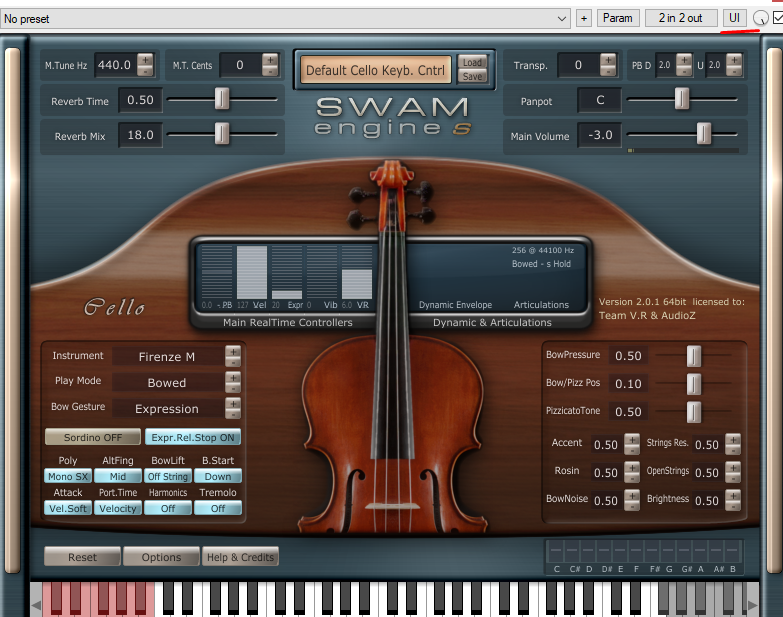Click the PB D stepper
This screenshot has width=783, height=617.
[x=684, y=65]
